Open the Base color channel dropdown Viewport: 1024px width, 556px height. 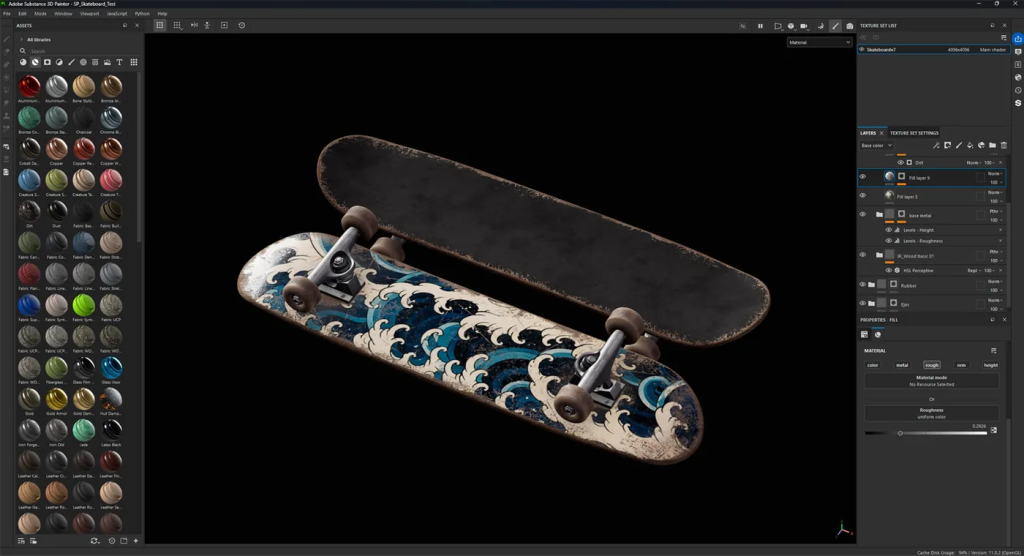pos(876,146)
